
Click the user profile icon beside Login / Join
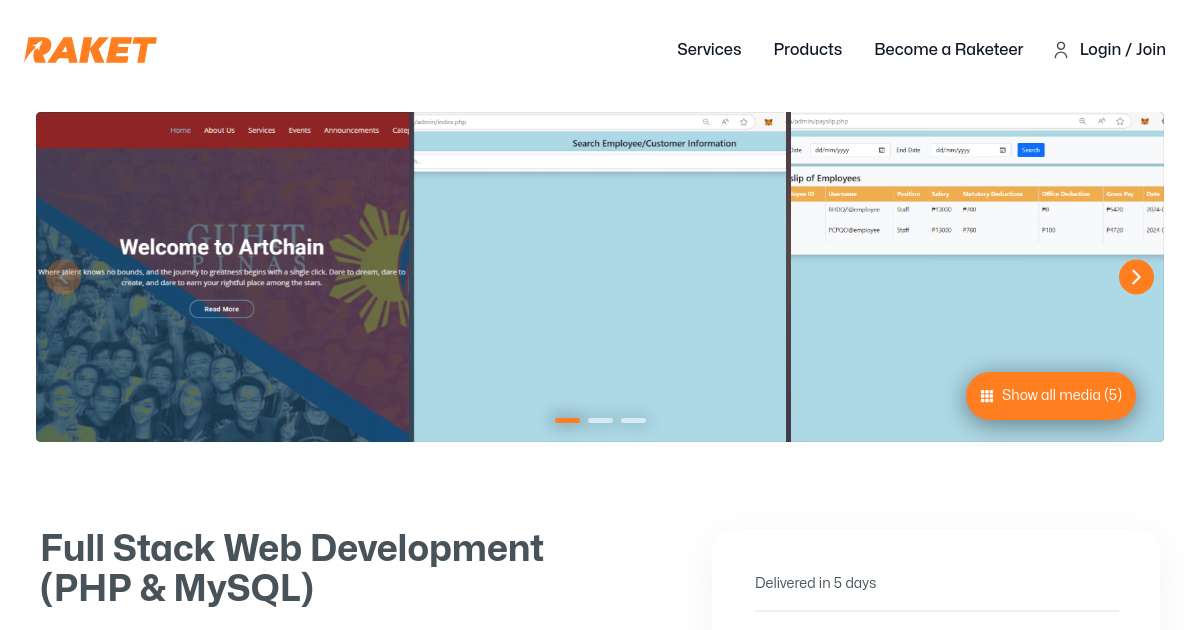coord(1061,50)
